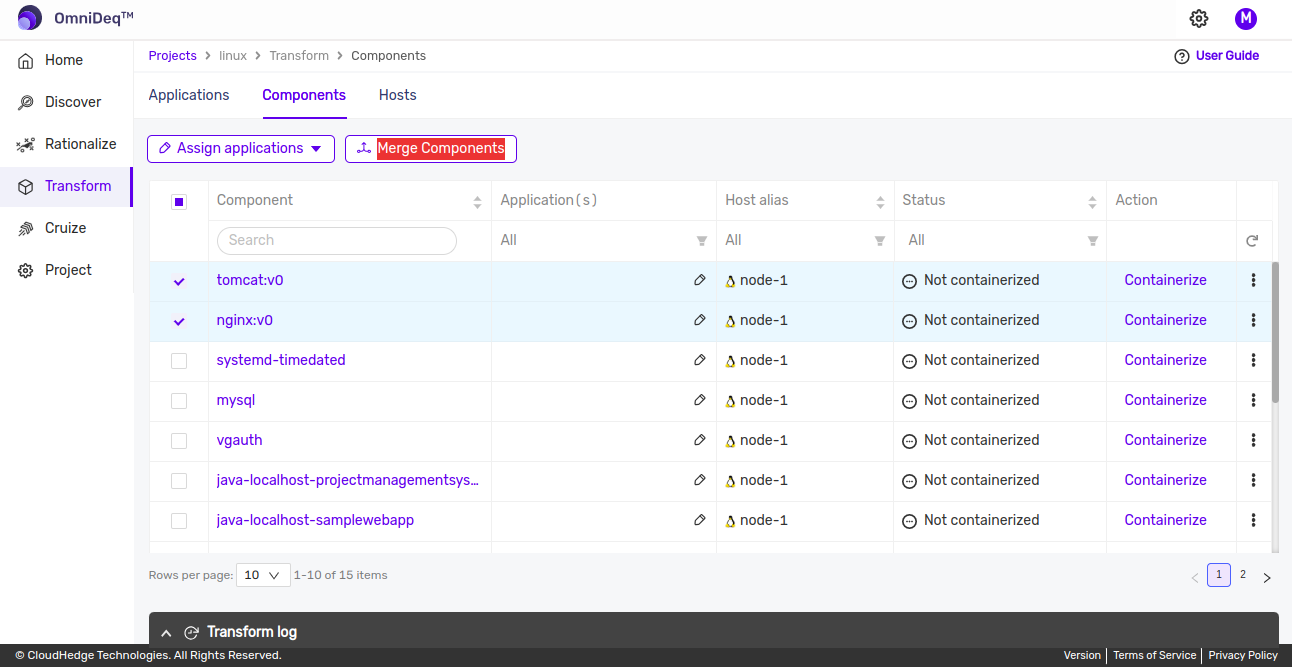Check the systemd-timedated row checkbox
The width and height of the screenshot is (1292, 667).
(179, 361)
